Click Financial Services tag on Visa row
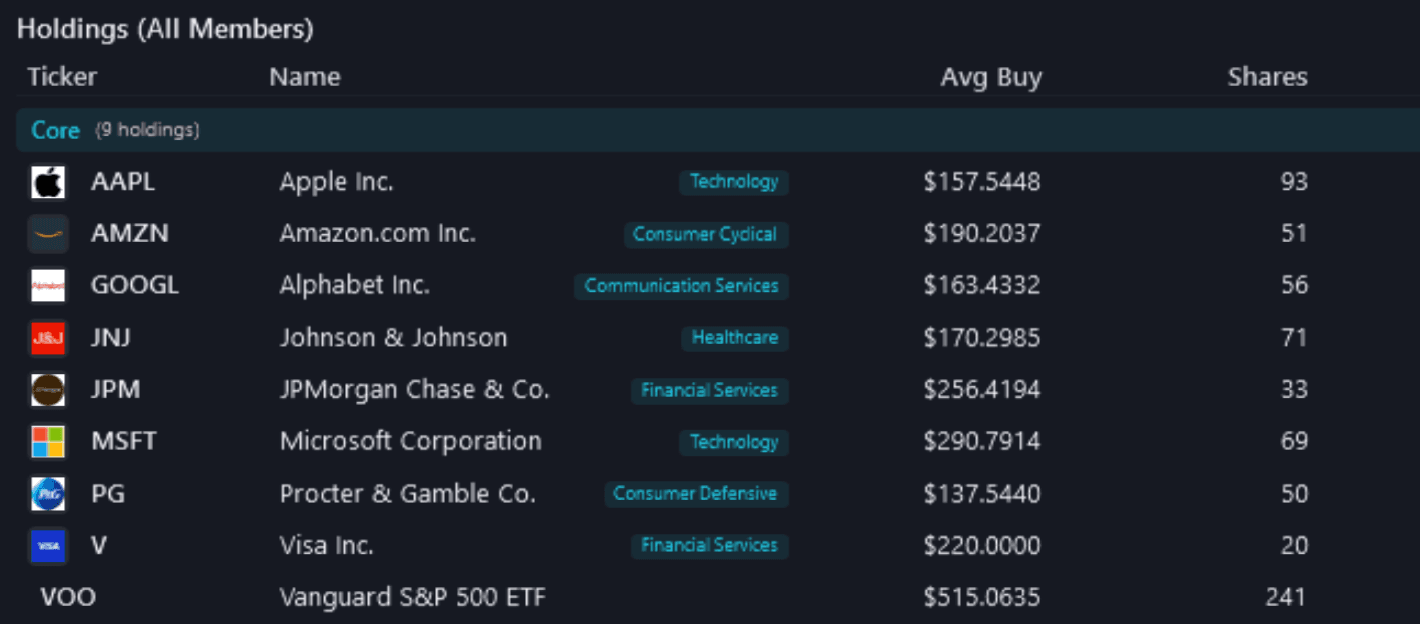 click(709, 546)
